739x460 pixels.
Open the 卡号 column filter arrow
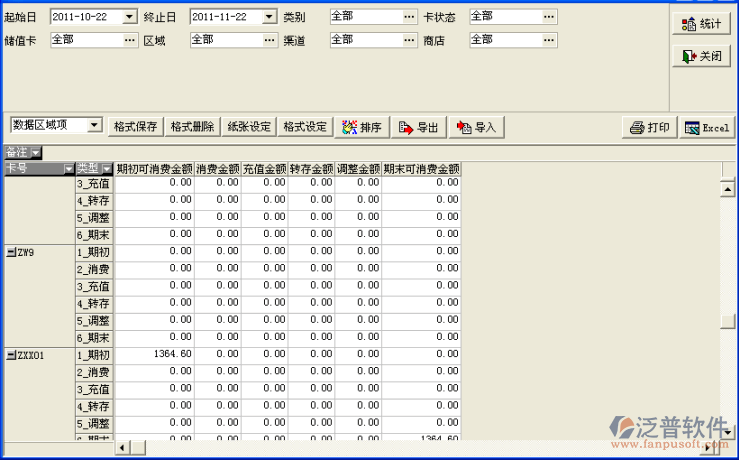click(x=68, y=169)
